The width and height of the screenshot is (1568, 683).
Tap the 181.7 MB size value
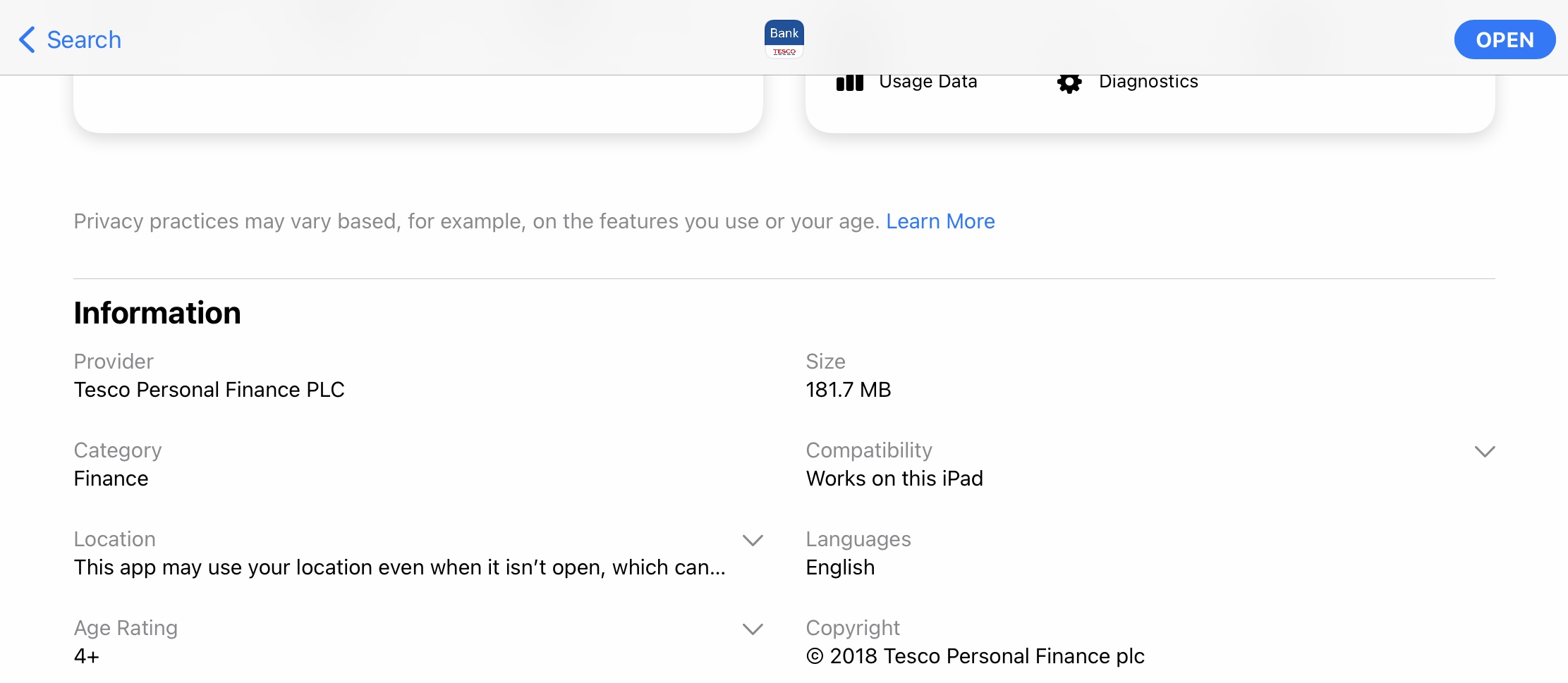(x=849, y=390)
